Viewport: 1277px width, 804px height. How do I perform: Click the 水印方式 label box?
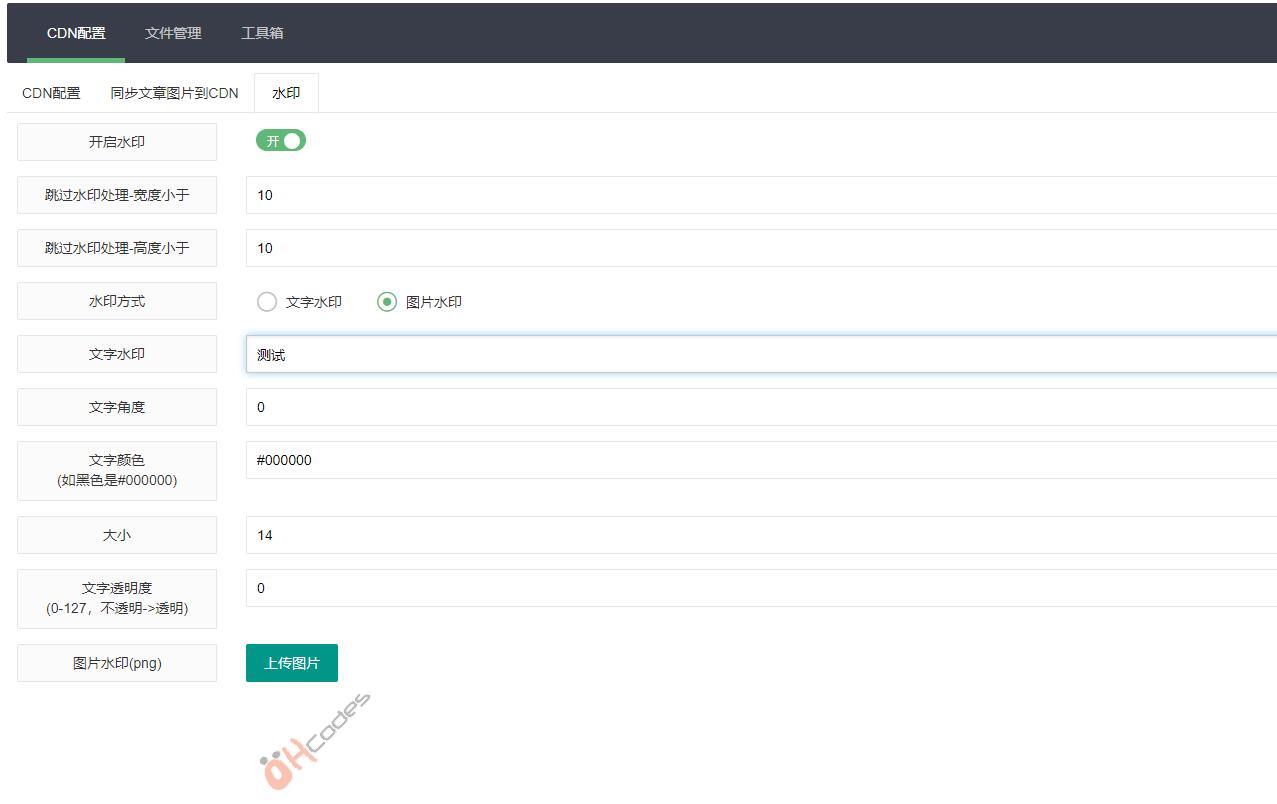pyautogui.click(x=117, y=301)
